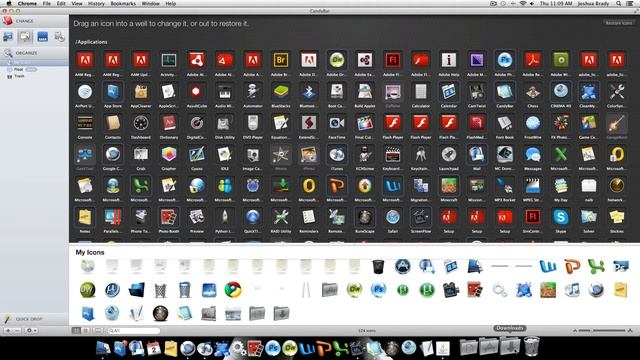The width and height of the screenshot is (640, 360).
Task: Launch Photoshop from the Dock
Action: (273, 348)
